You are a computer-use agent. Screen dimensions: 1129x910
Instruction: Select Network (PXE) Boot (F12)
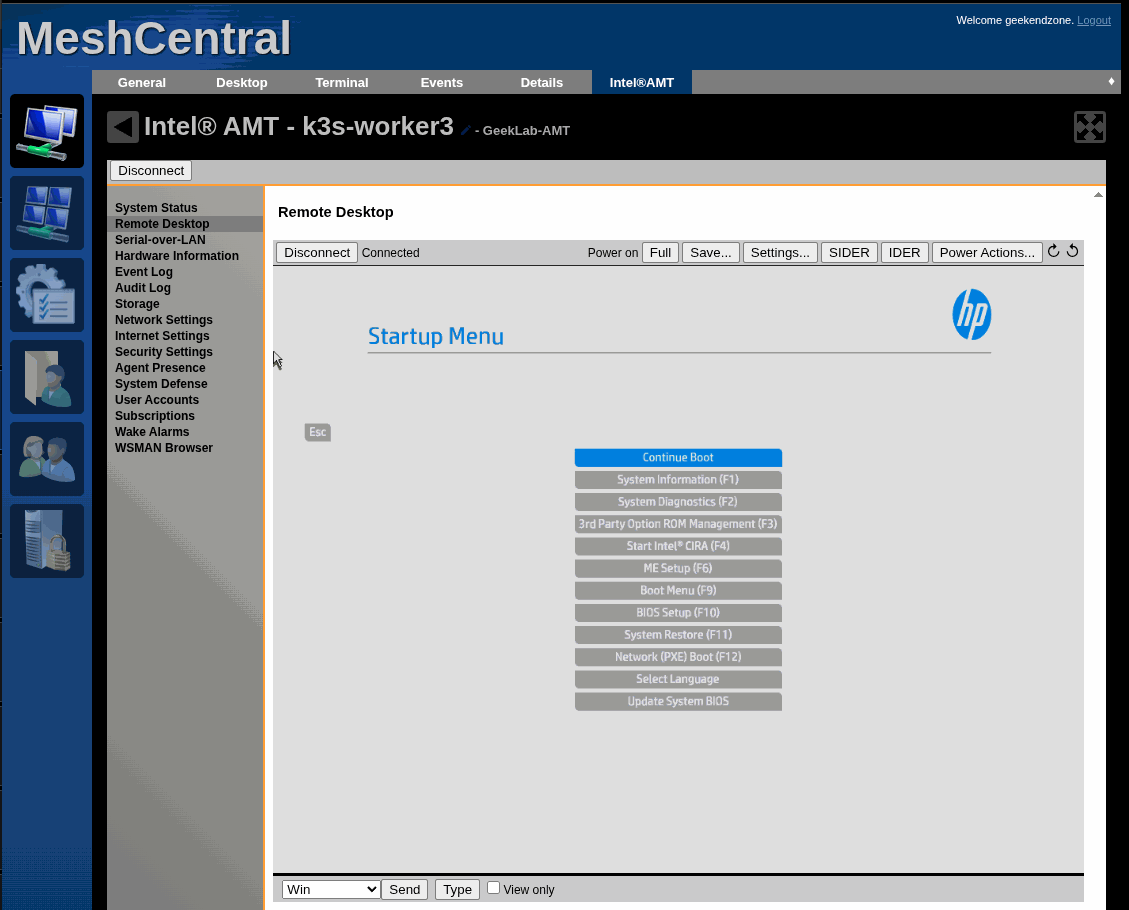[x=678, y=657]
